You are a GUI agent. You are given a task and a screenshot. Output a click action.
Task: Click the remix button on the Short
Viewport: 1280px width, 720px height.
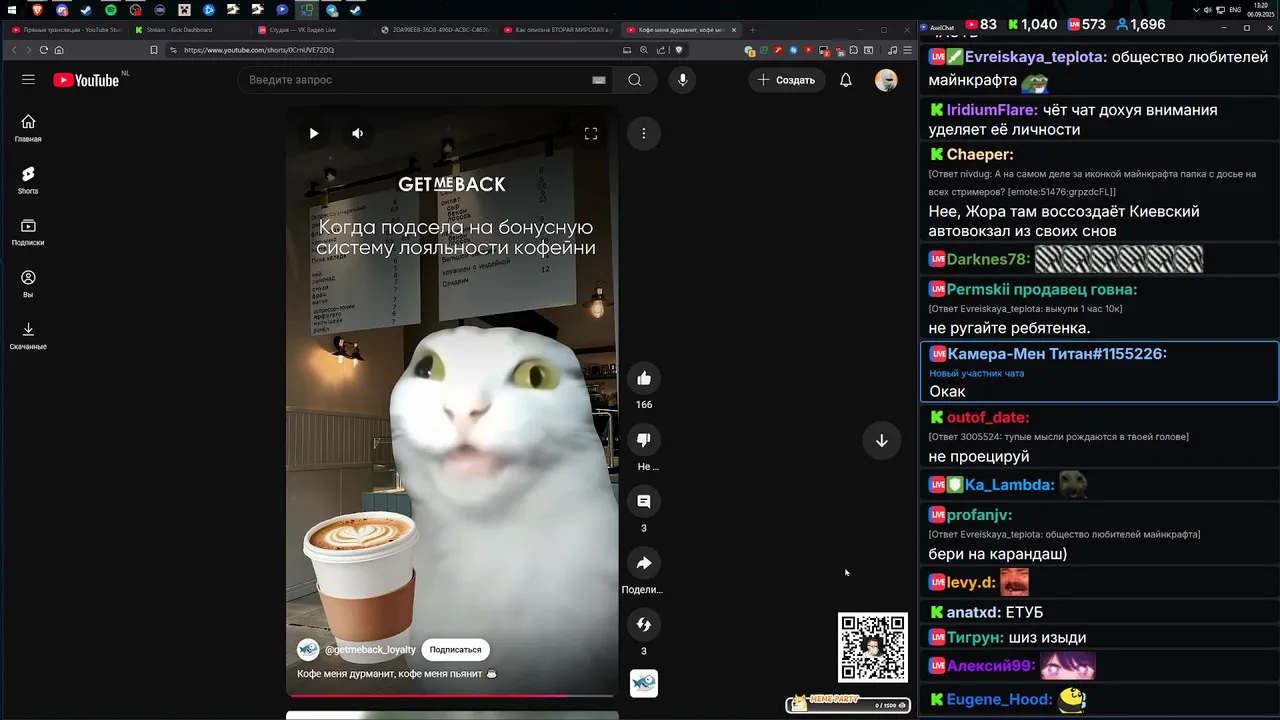644,625
